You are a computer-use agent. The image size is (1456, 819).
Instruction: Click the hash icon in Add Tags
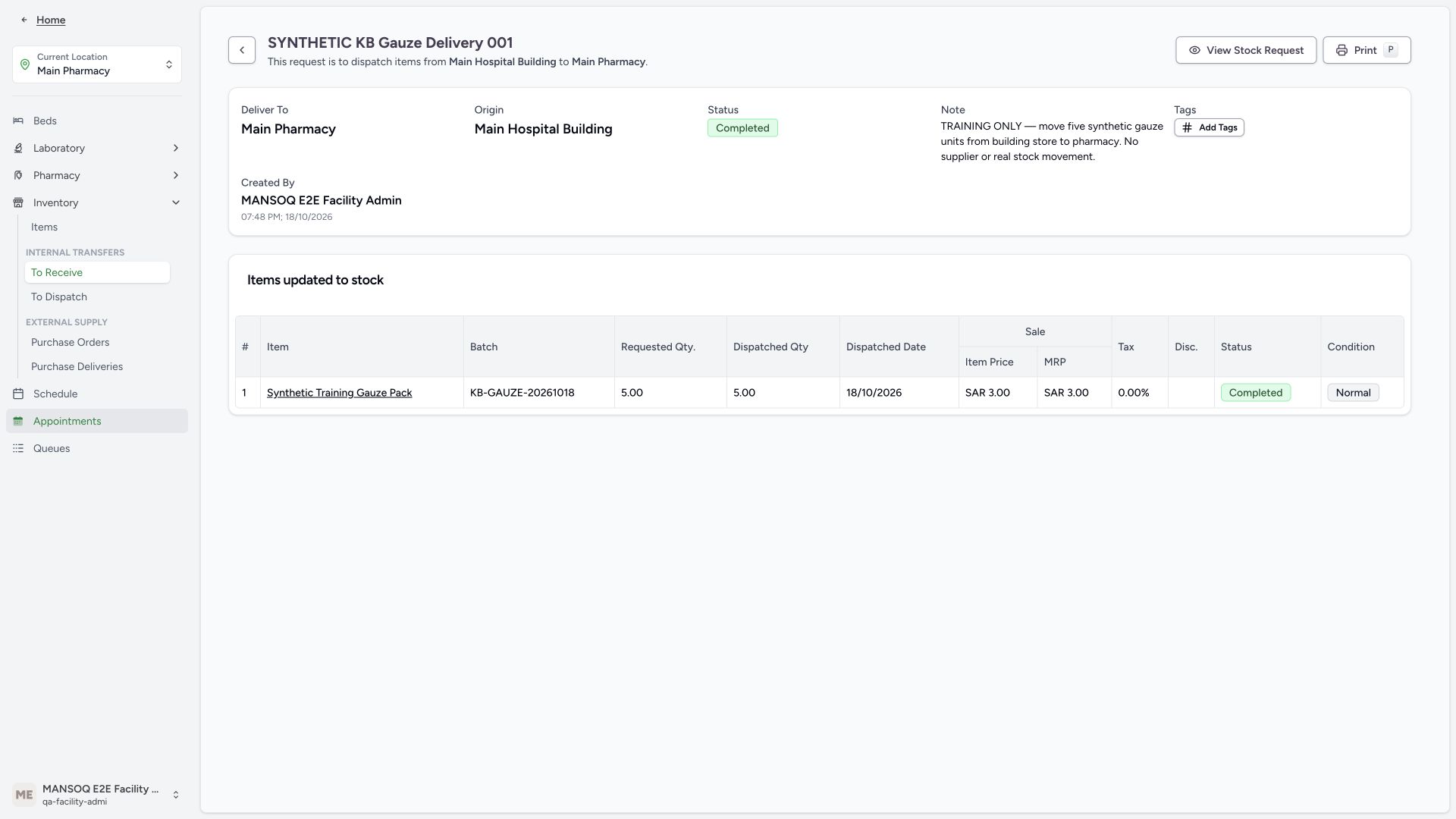point(1188,127)
